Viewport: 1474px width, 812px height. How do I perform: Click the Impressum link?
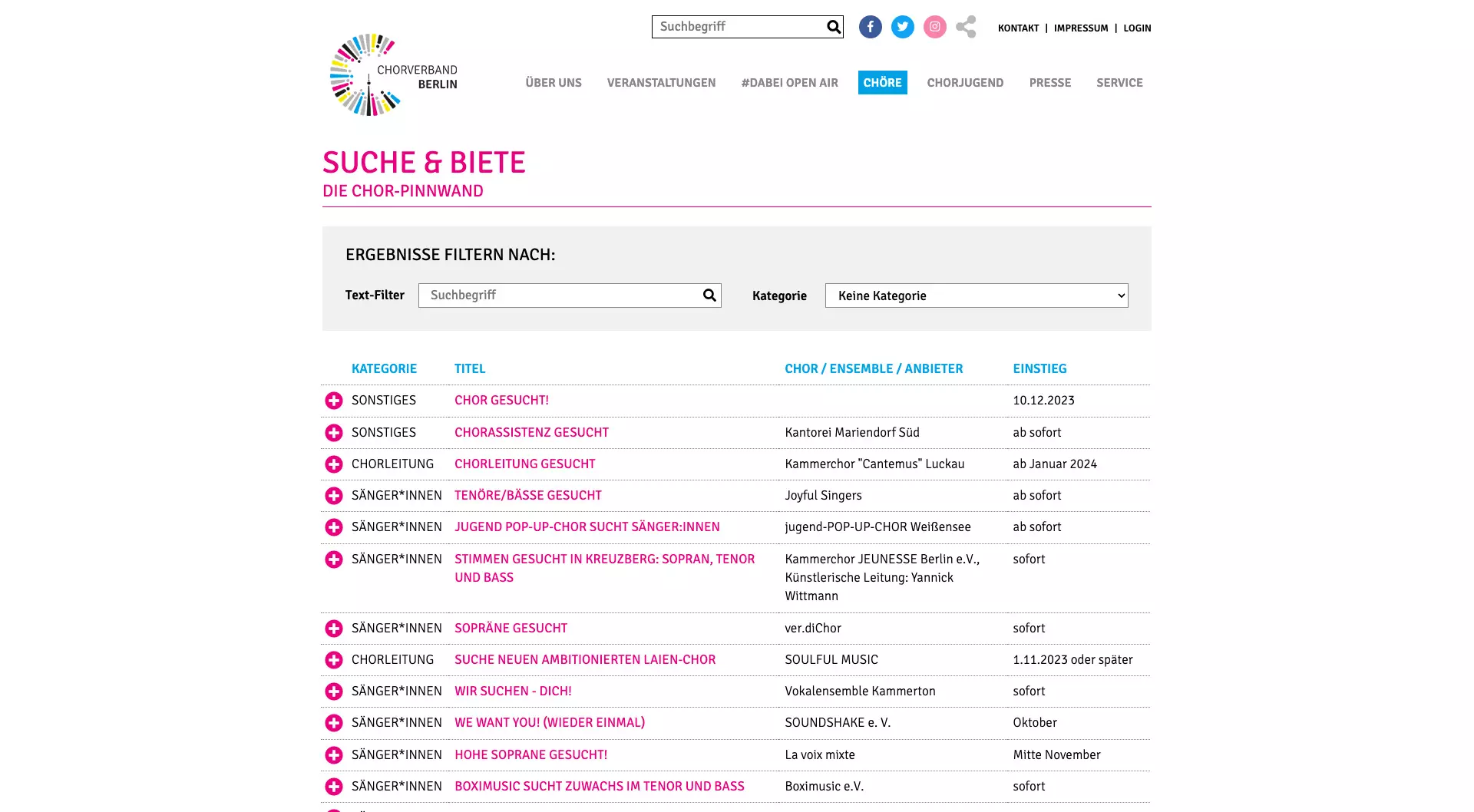pyautogui.click(x=1081, y=28)
